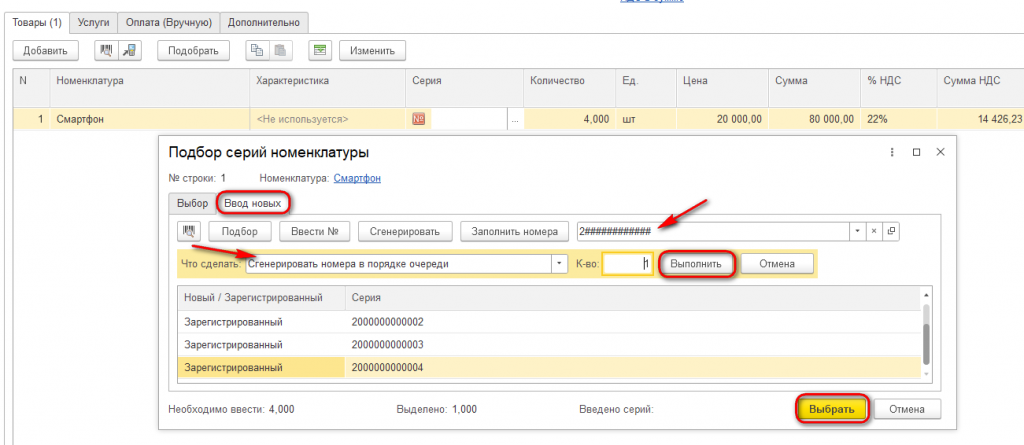
Task: Click the Что сделать action text field
Action: point(399,264)
